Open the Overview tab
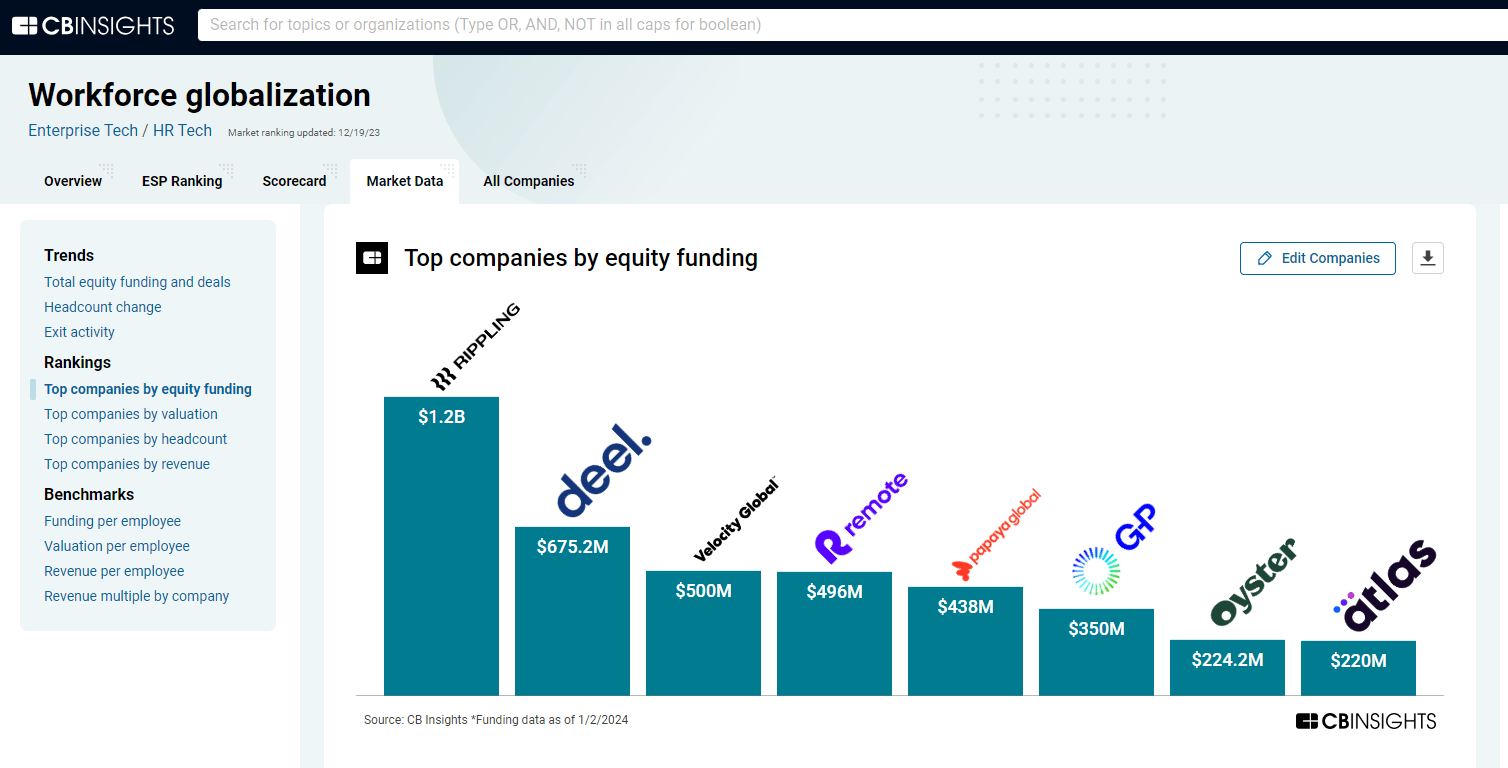Screen dimensions: 1508x768 pyautogui.click(x=73, y=181)
